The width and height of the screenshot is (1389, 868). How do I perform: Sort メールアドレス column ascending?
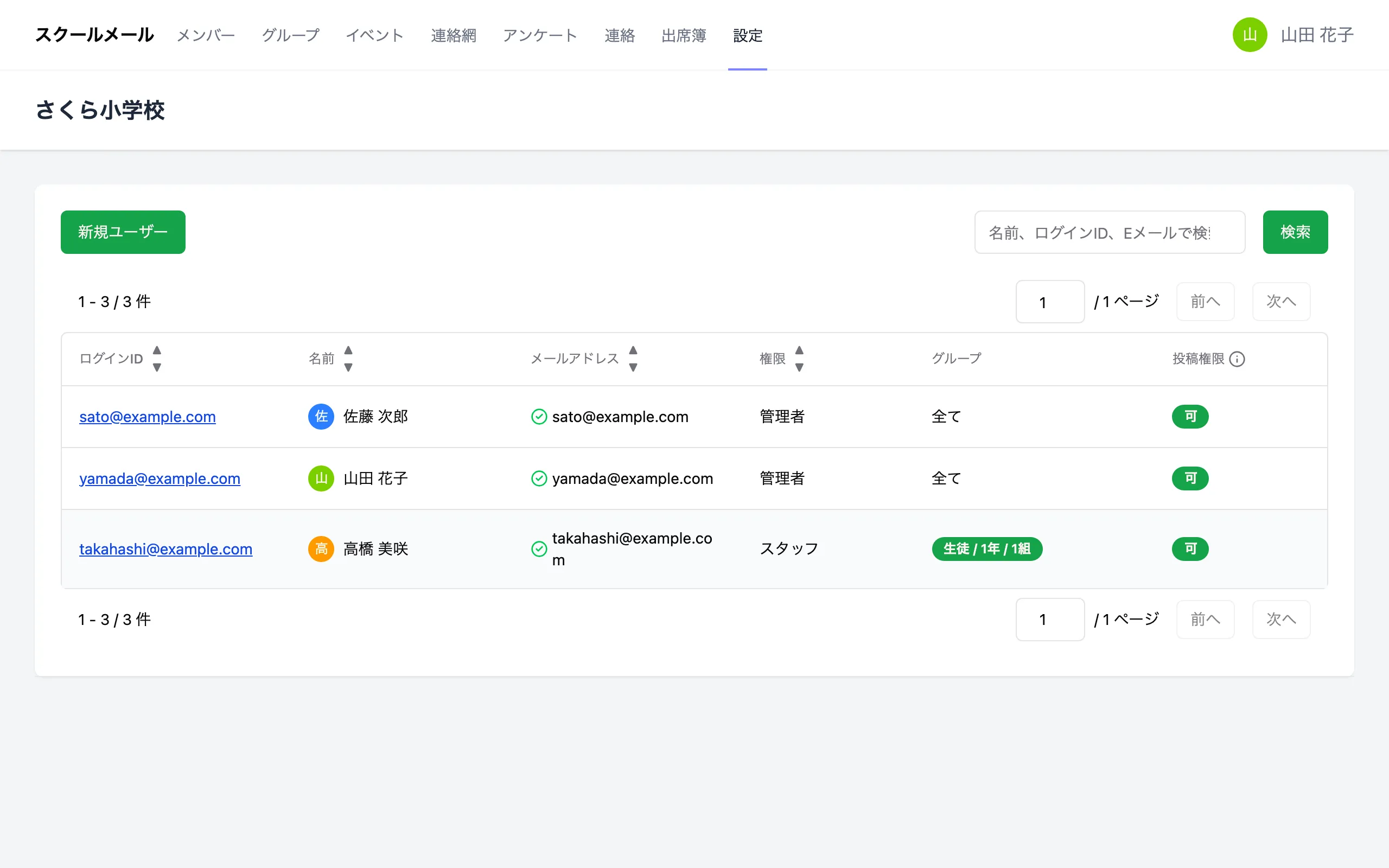(x=633, y=350)
